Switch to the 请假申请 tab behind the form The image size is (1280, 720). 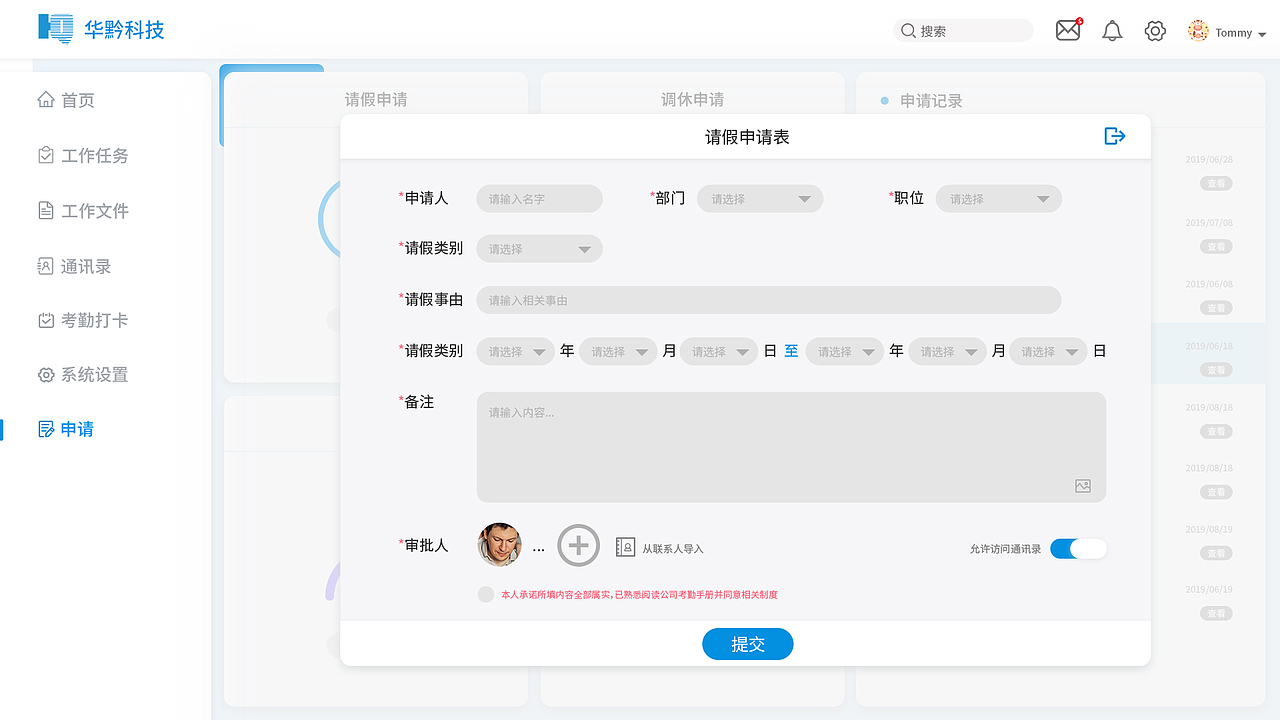click(x=376, y=99)
